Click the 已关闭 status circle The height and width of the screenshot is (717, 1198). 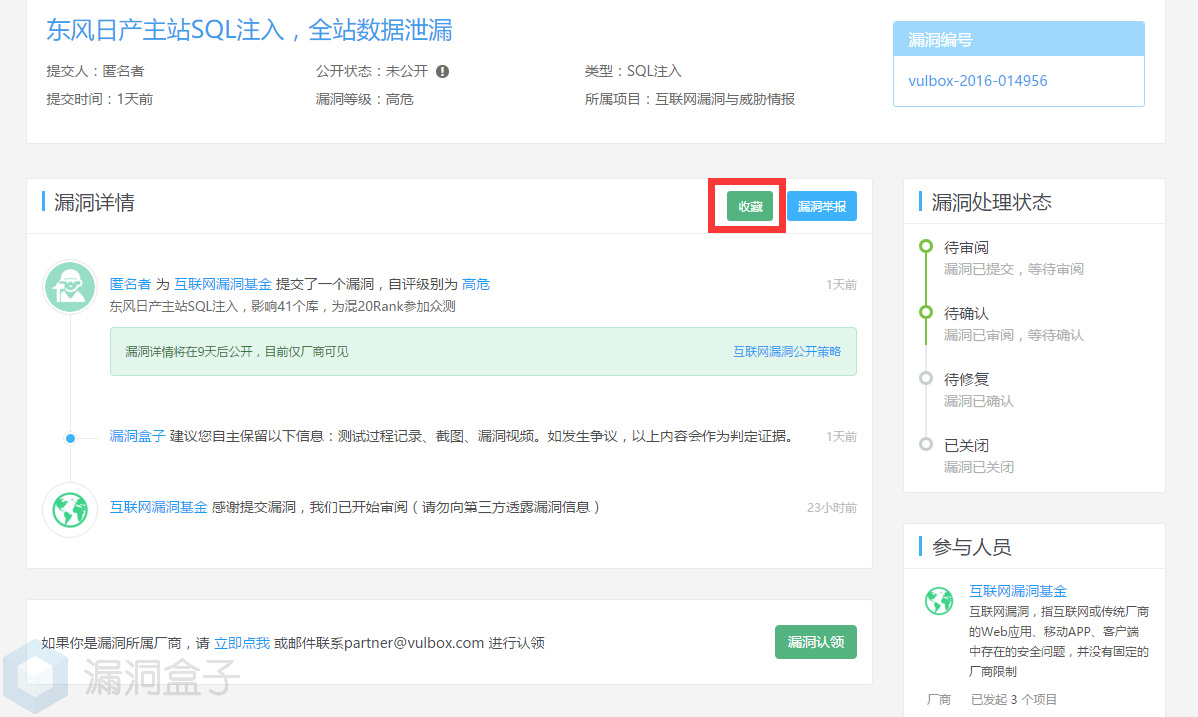pos(925,445)
